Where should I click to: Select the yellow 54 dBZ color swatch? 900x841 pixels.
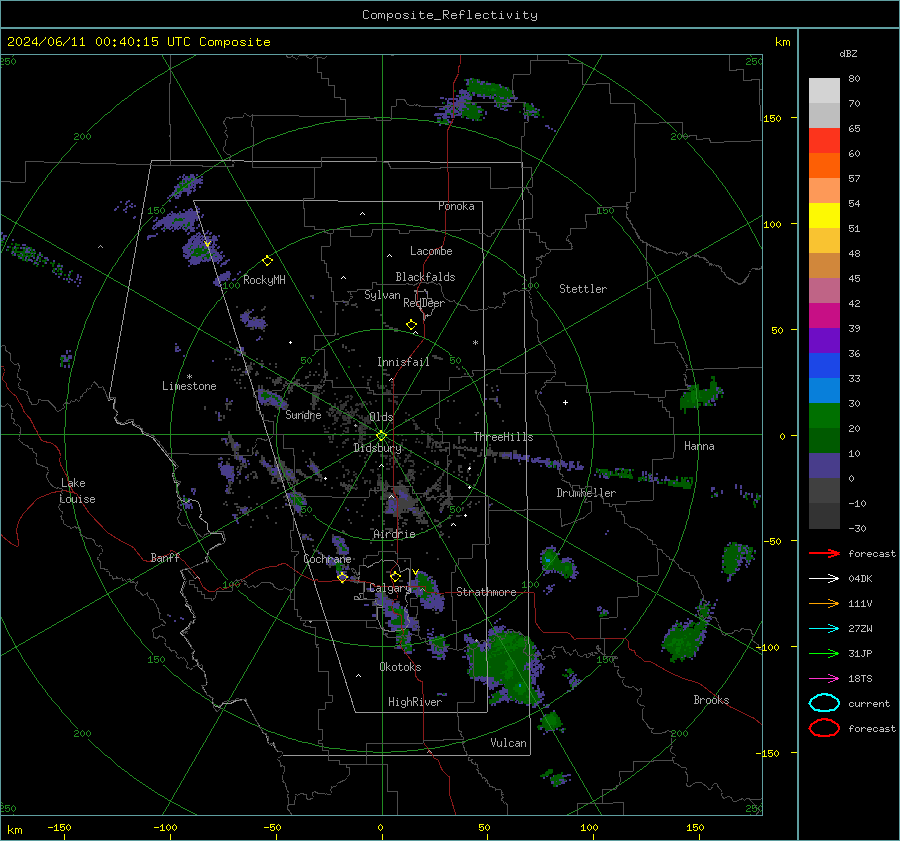824,215
